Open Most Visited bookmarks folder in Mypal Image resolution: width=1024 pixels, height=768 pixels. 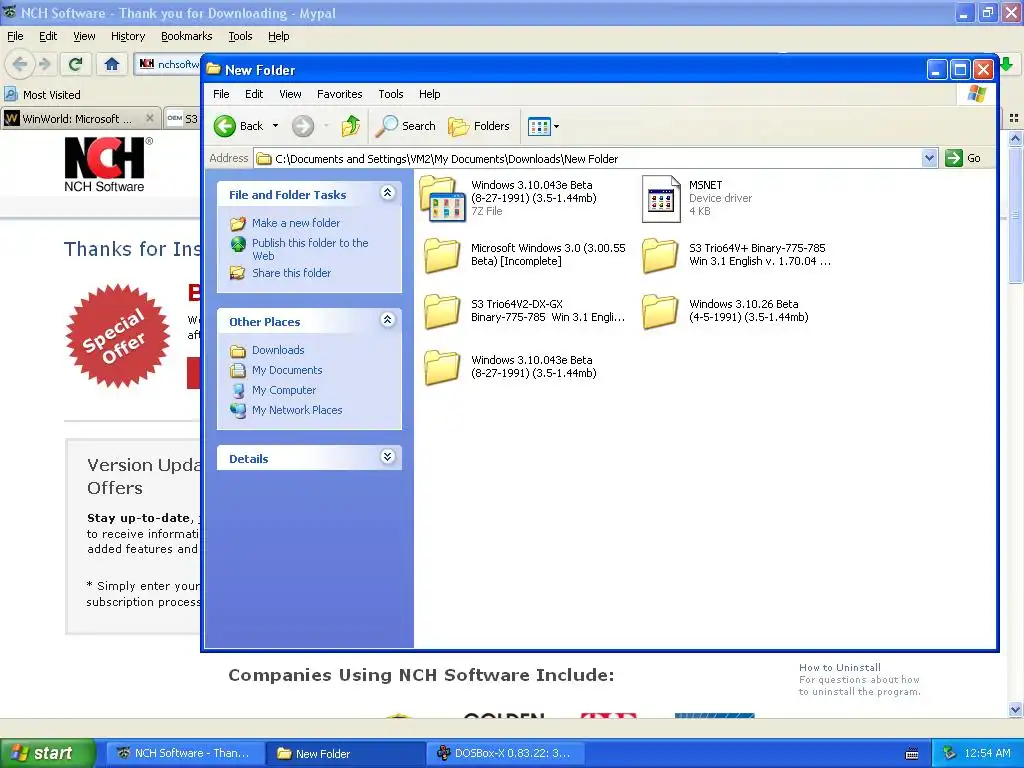(43, 95)
